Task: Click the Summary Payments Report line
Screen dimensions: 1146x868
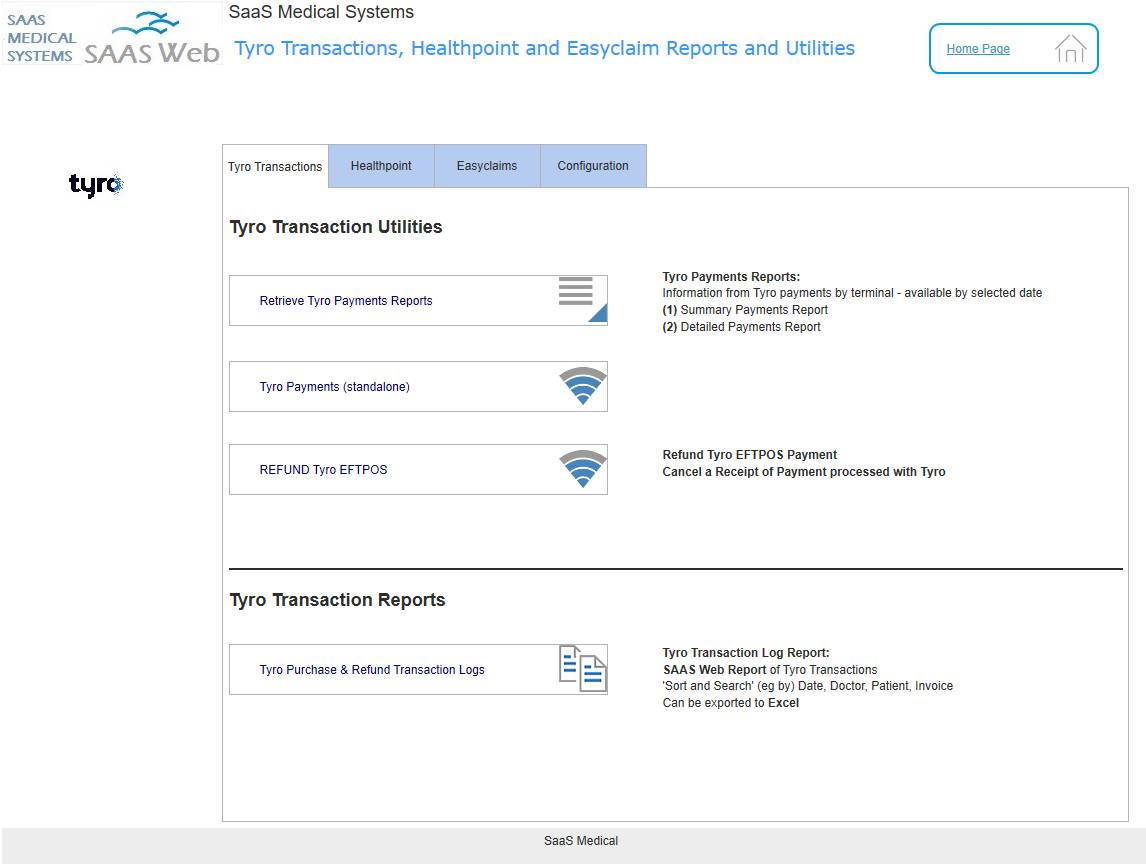Action: pos(745,310)
